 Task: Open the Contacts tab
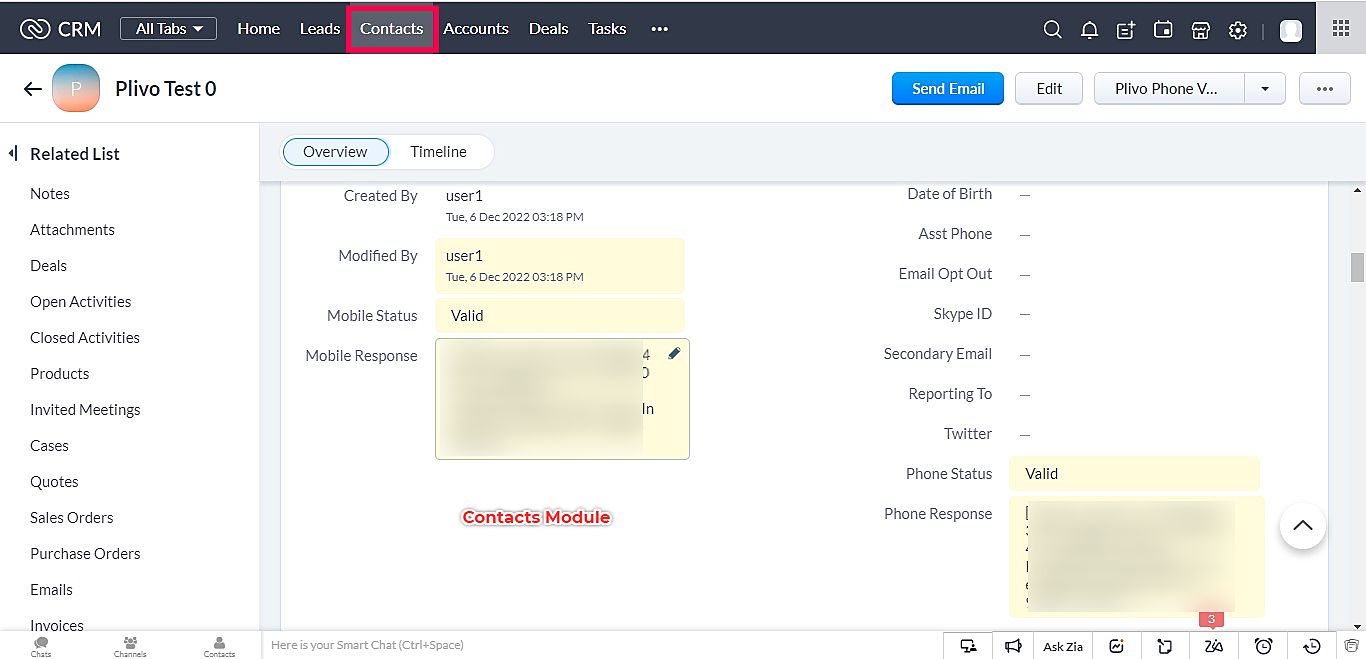(x=392, y=29)
